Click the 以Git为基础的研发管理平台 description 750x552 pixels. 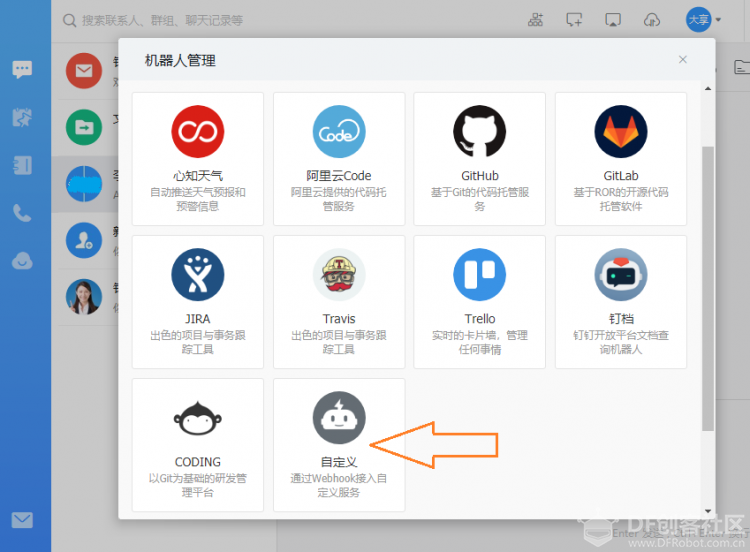198,485
